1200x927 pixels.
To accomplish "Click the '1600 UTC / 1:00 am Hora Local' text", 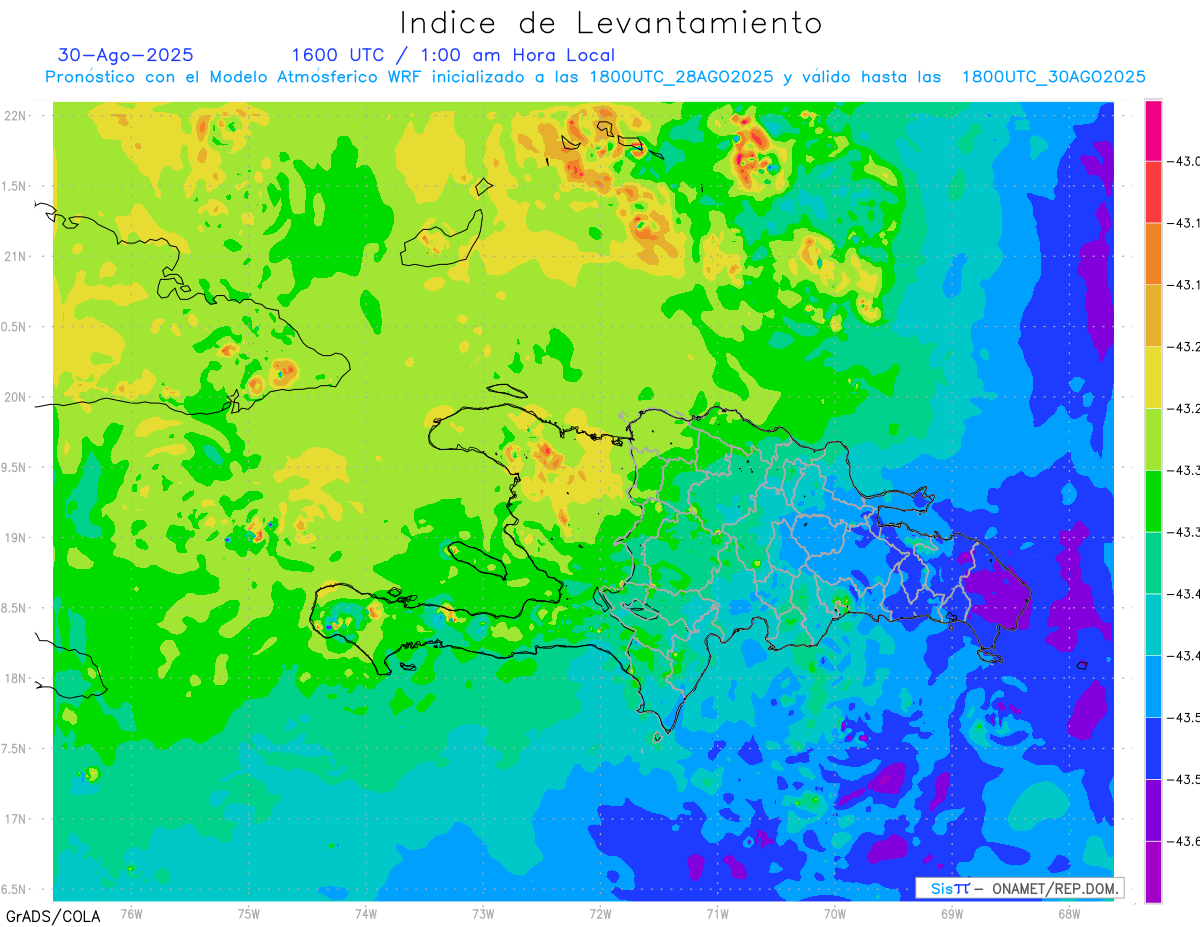I will [x=453, y=55].
